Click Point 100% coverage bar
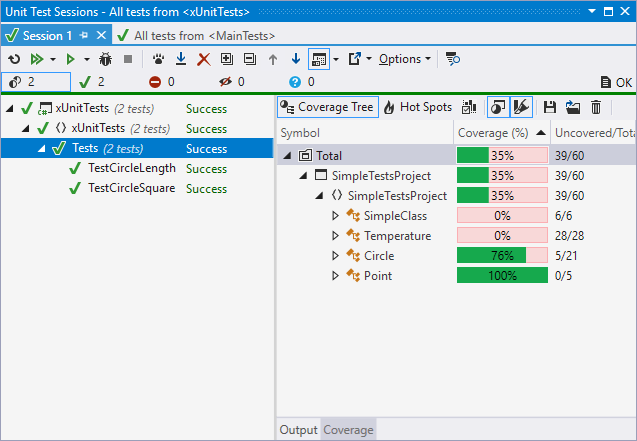Viewport: 637px width, 441px height. click(502, 276)
